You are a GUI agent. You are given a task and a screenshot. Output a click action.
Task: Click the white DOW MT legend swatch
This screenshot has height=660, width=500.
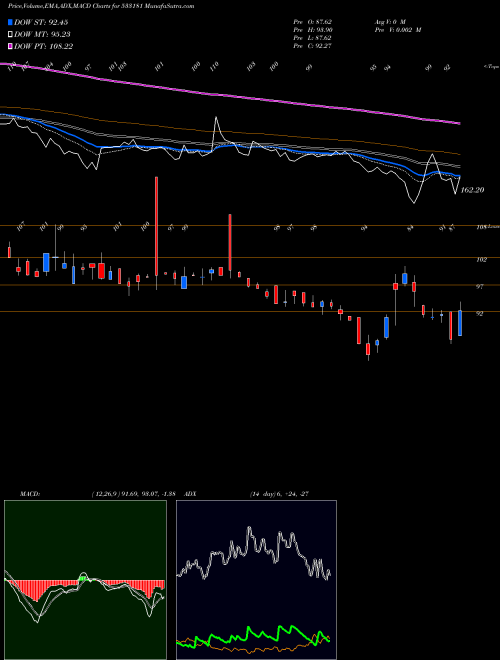[x=11, y=35]
